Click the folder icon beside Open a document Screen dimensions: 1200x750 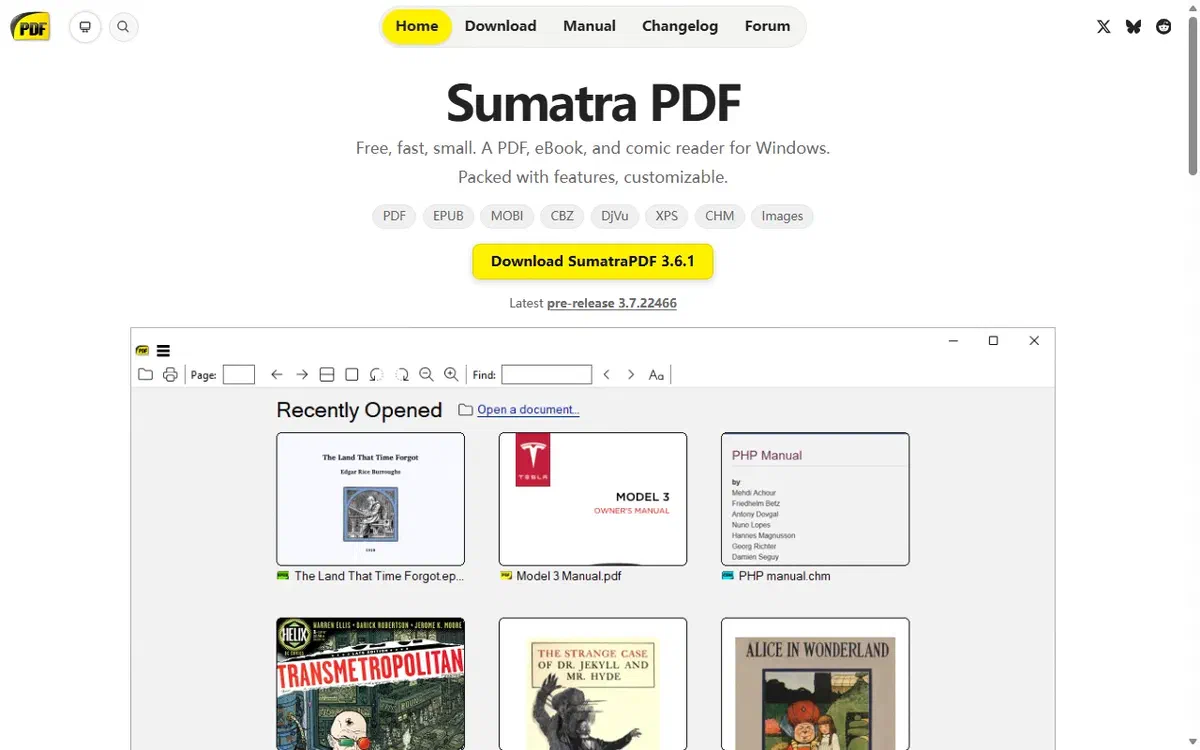pyautogui.click(x=465, y=410)
